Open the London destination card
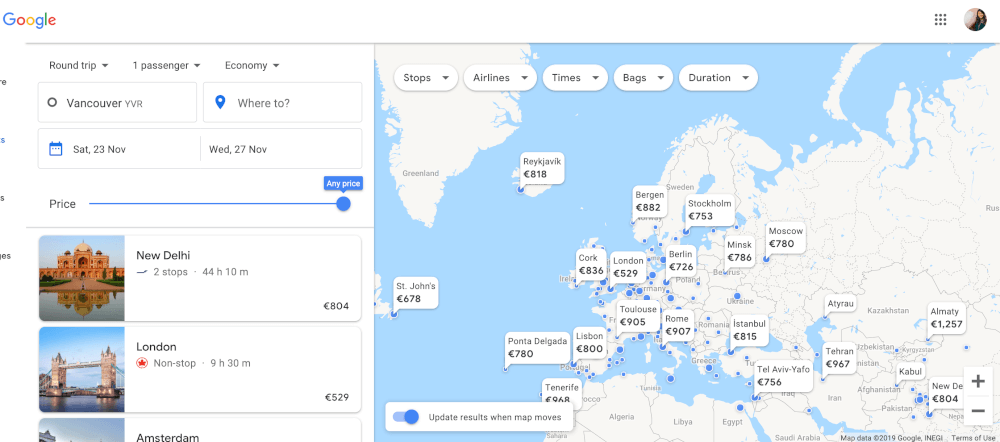 pos(200,369)
